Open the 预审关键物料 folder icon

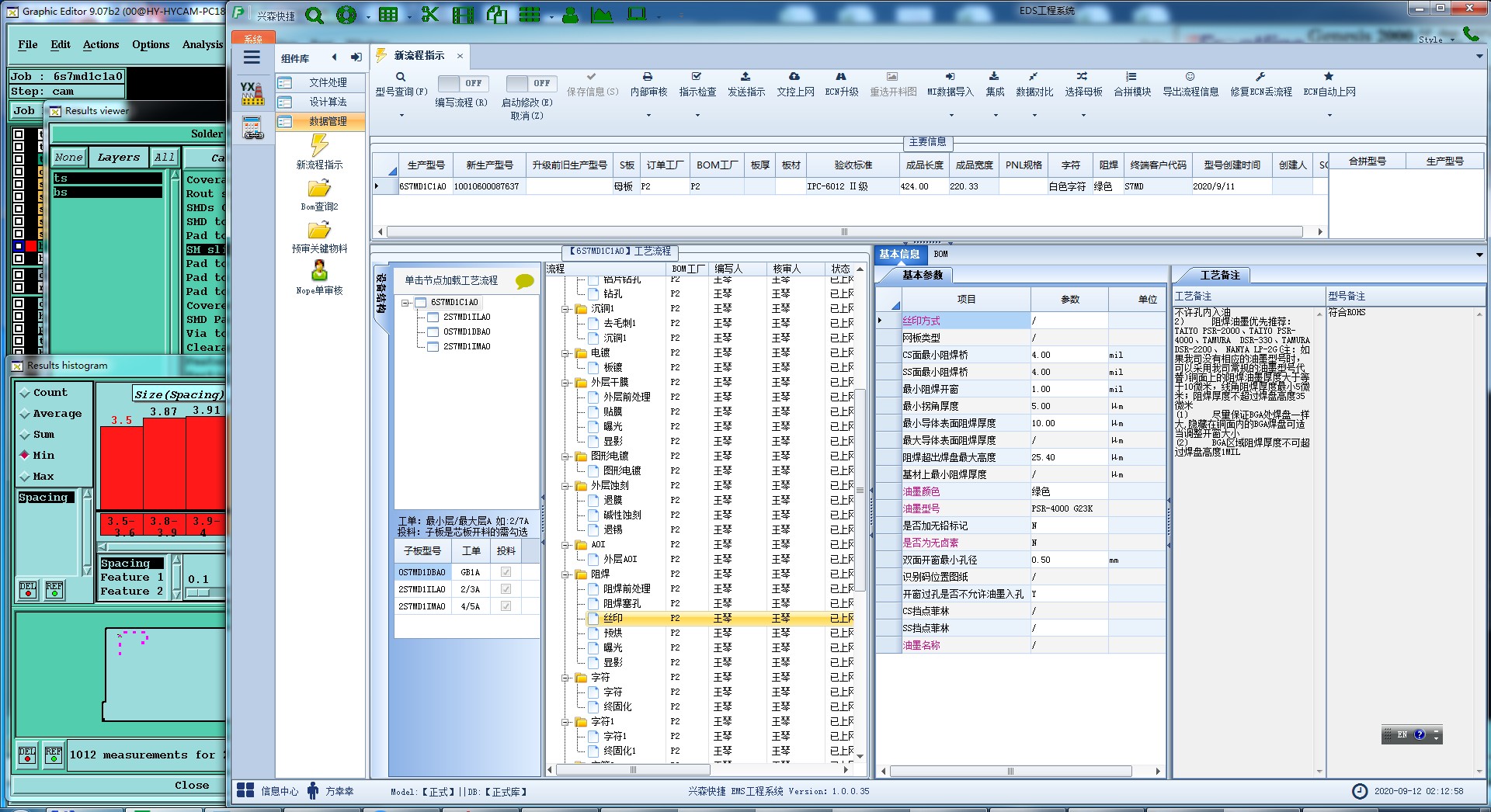click(x=319, y=230)
